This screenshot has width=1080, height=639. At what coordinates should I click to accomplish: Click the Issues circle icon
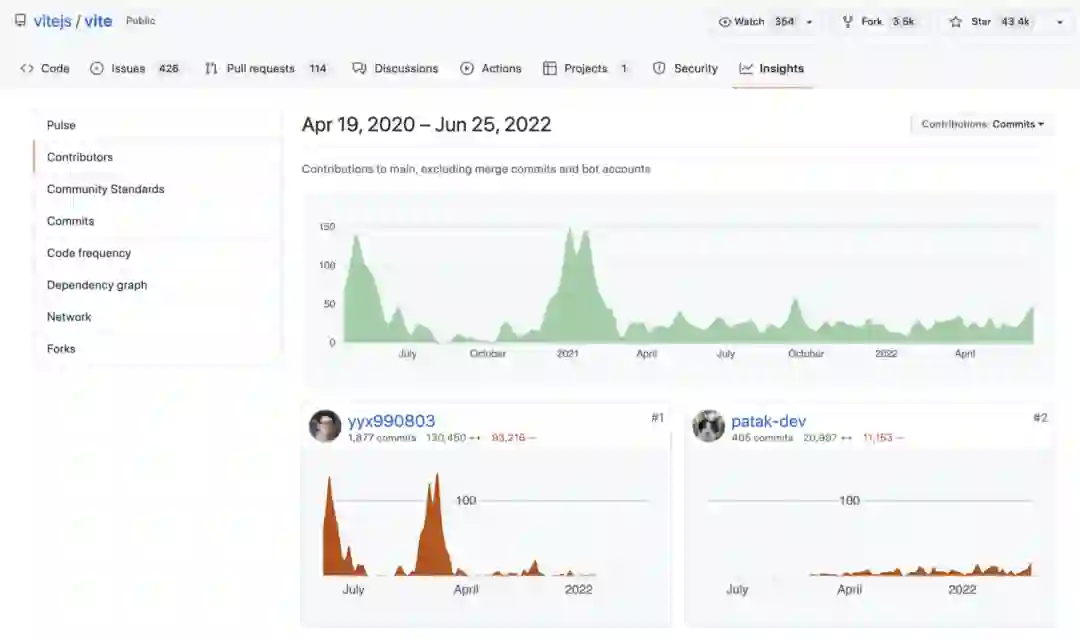tap(97, 68)
